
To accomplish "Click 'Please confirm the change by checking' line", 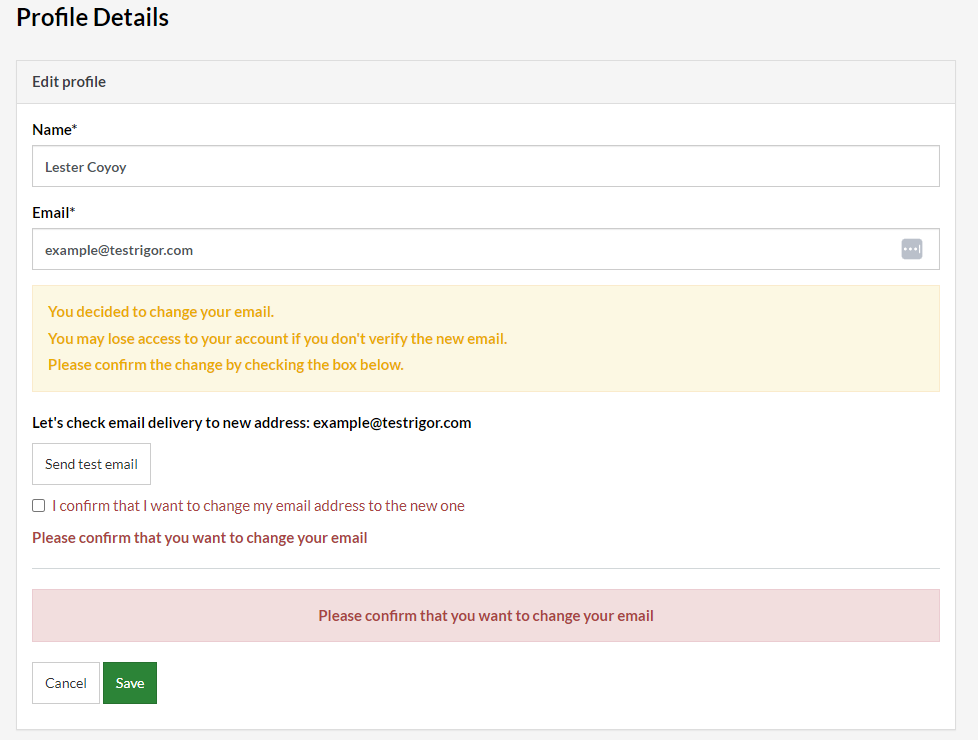I will (x=225, y=365).
